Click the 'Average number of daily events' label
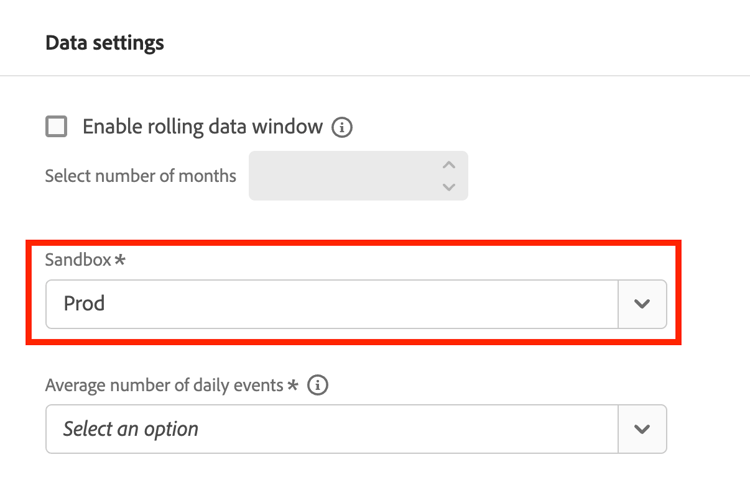 [165, 385]
